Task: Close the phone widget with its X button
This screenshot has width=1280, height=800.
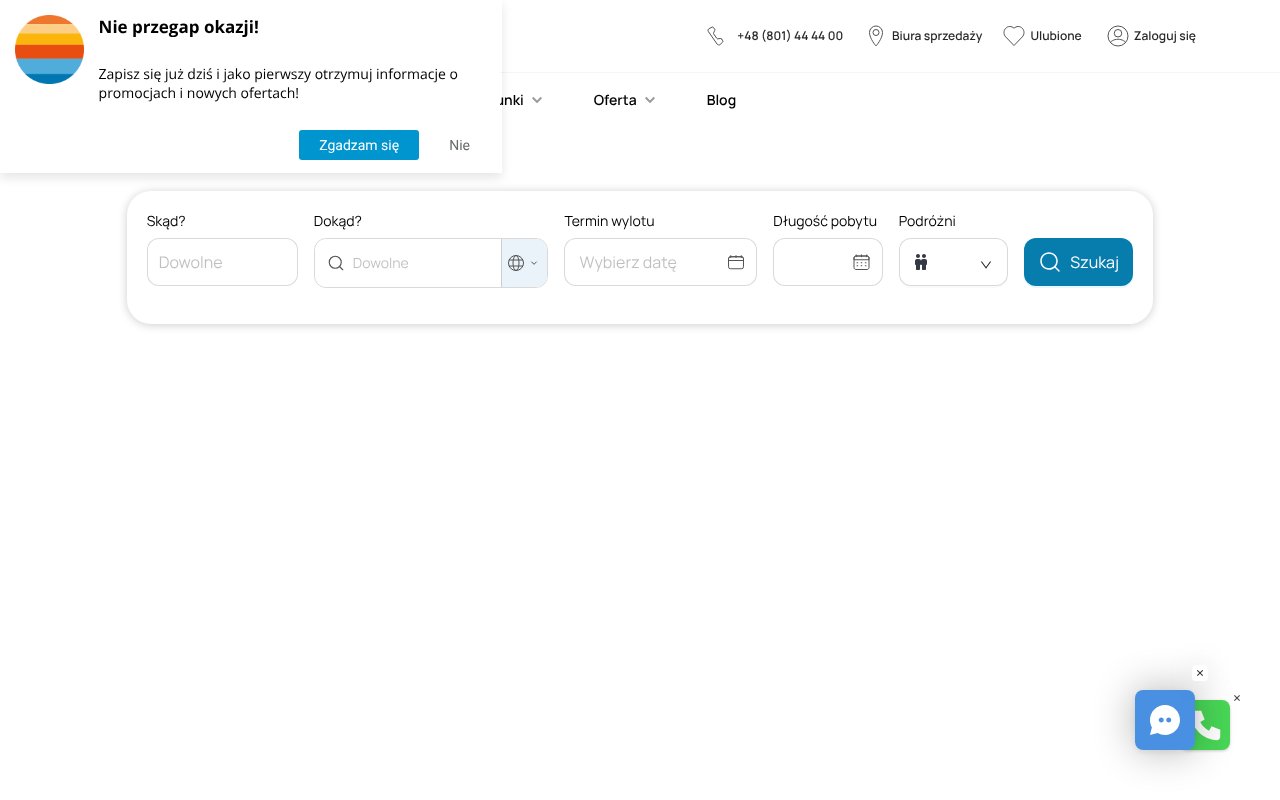Action: (x=1237, y=698)
